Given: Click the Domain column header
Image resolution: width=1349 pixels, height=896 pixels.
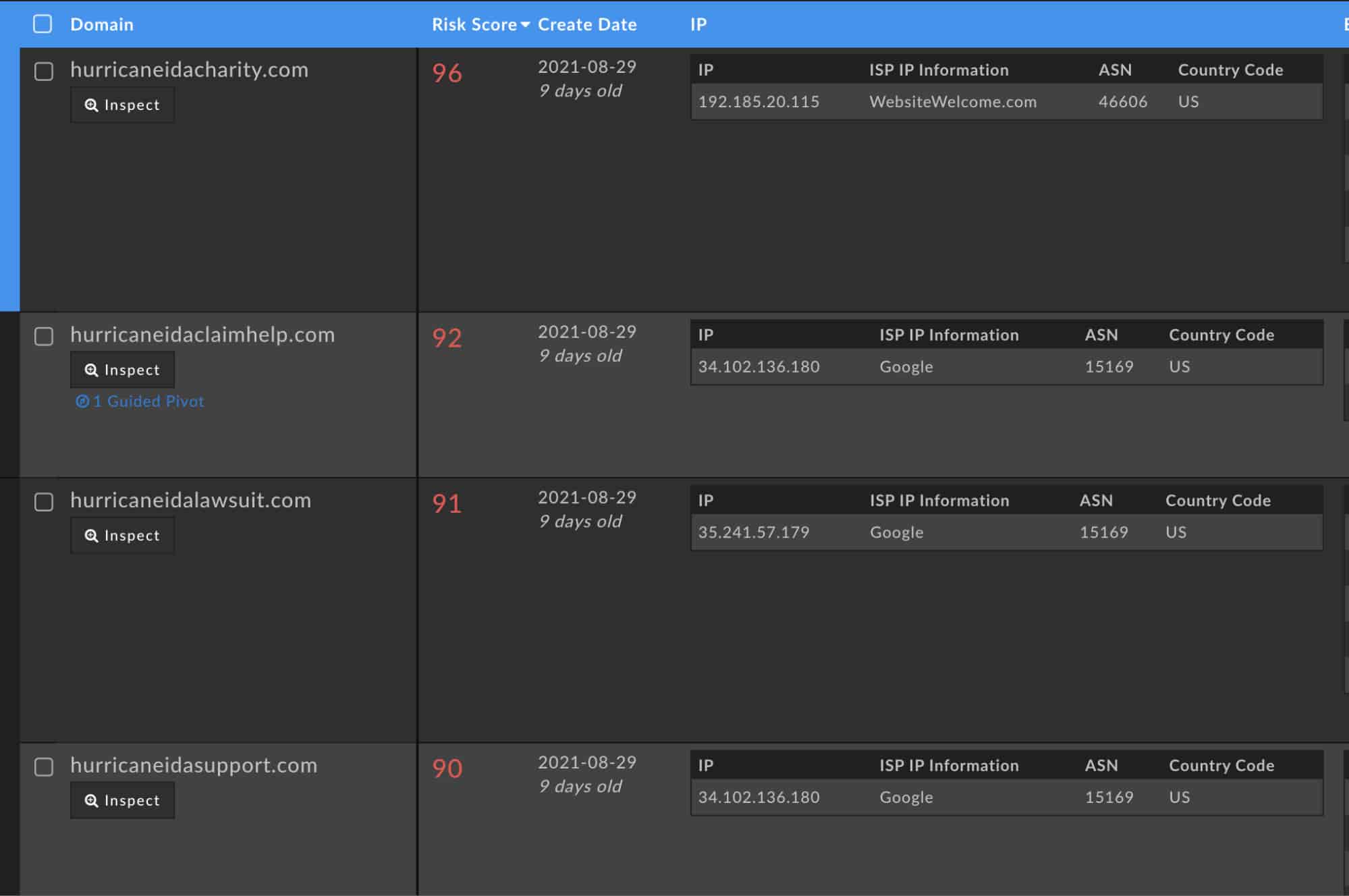Looking at the screenshot, I should (x=102, y=25).
